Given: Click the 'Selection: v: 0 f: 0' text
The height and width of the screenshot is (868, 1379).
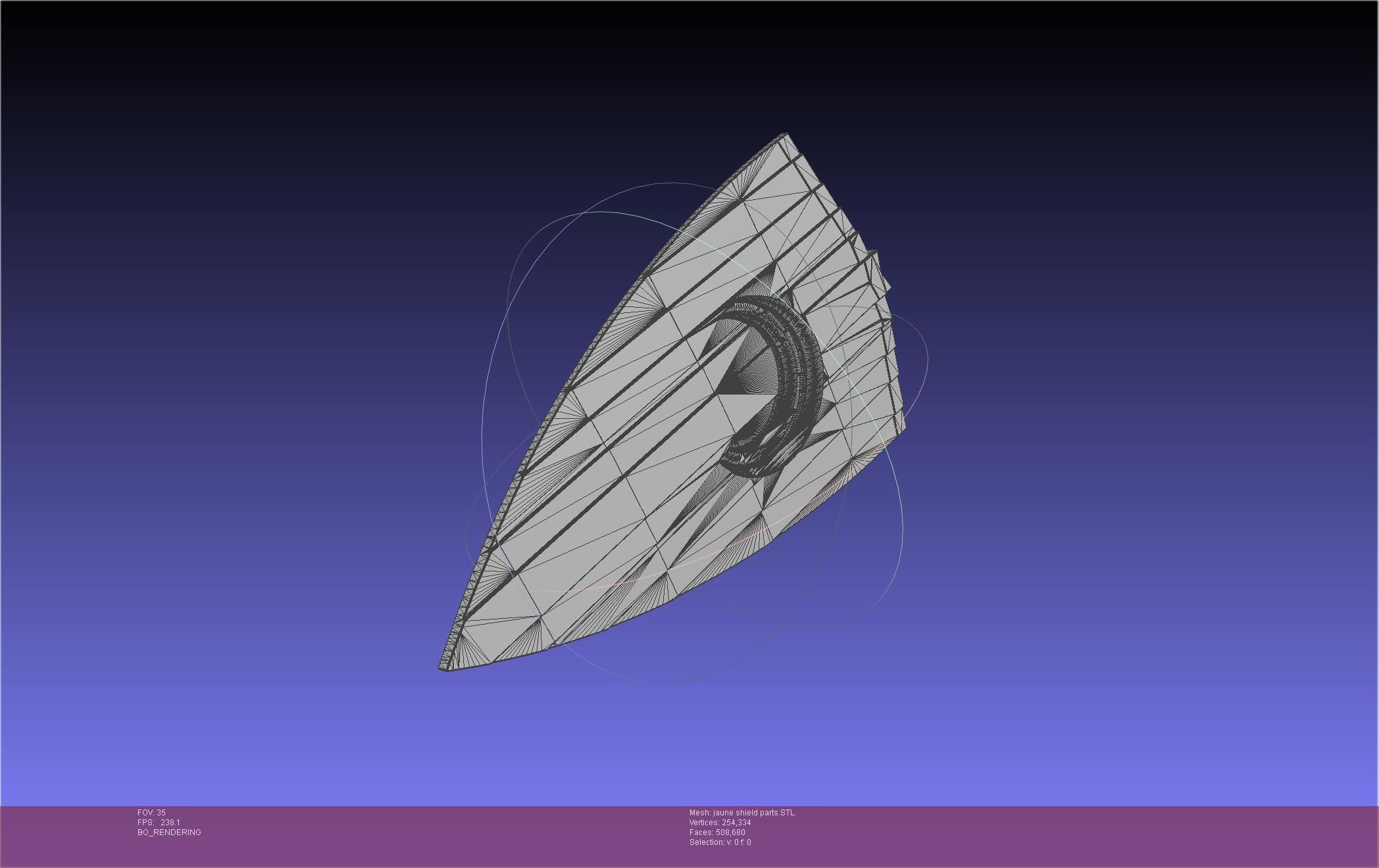Looking at the screenshot, I should click(x=720, y=842).
